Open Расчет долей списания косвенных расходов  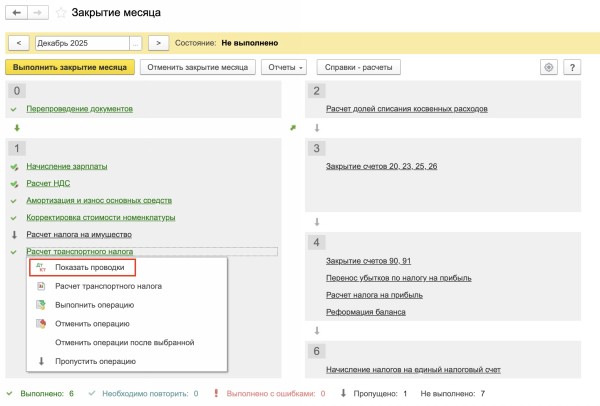[407, 109]
